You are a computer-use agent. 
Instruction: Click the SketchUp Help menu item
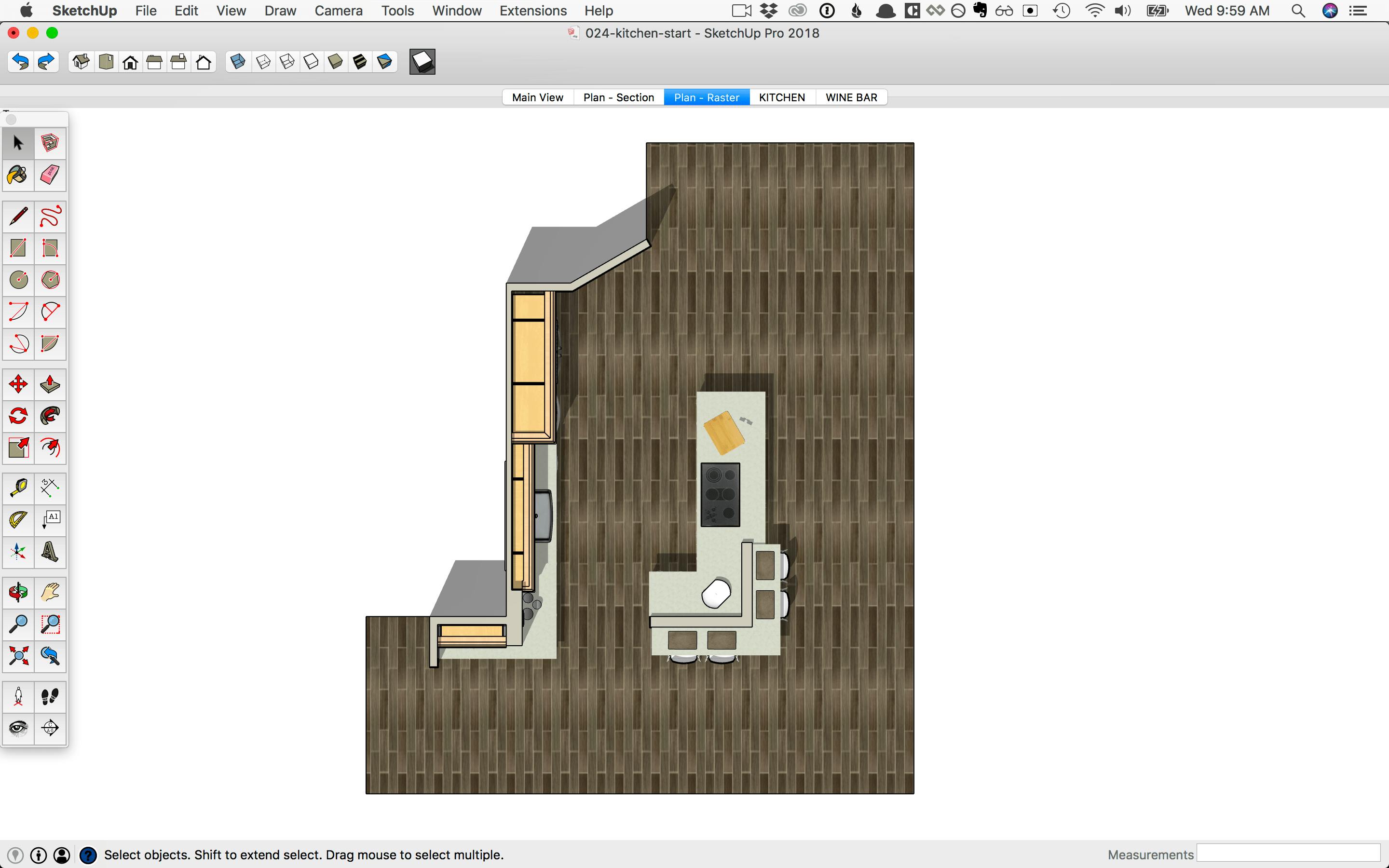(x=598, y=10)
